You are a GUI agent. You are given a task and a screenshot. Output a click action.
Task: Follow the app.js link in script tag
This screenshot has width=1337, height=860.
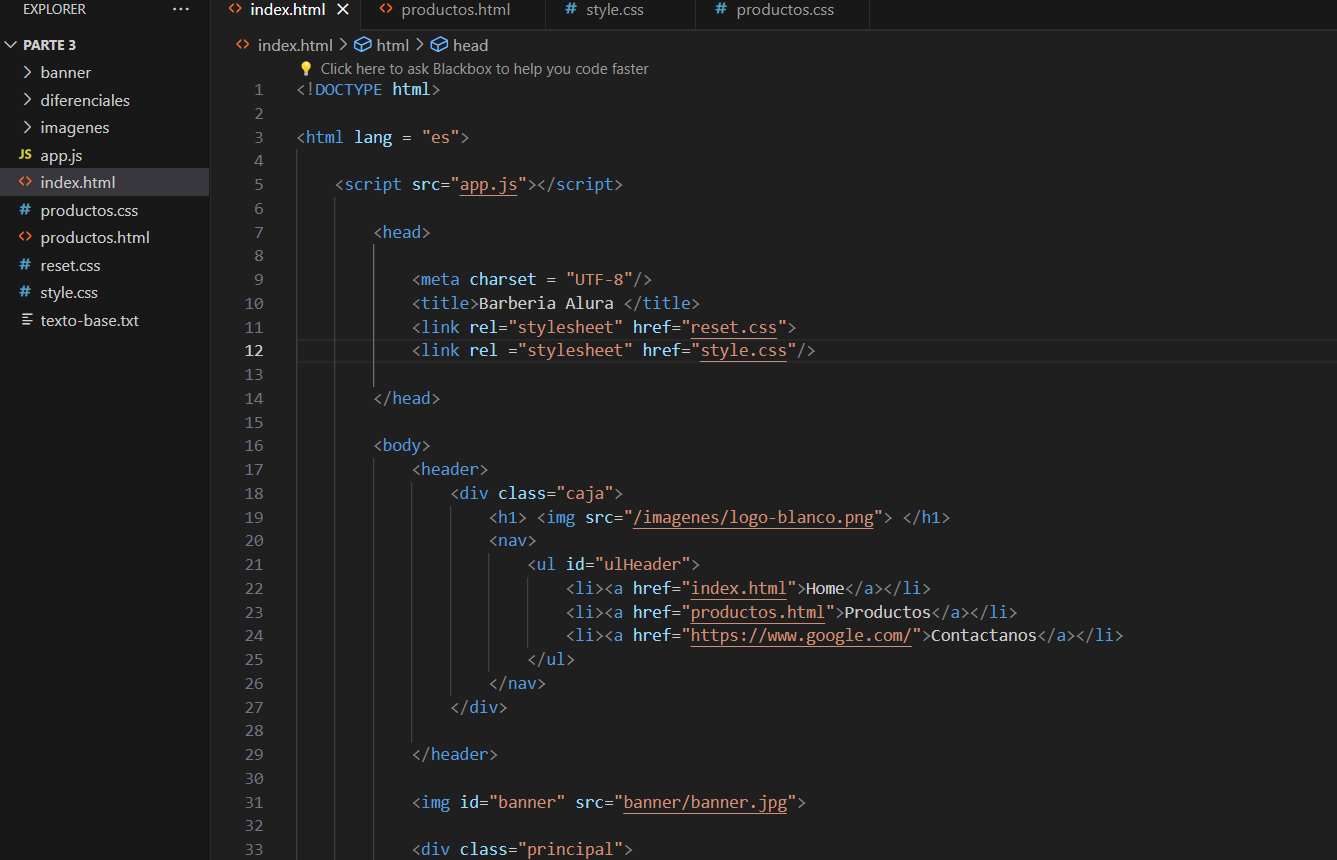click(488, 185)
